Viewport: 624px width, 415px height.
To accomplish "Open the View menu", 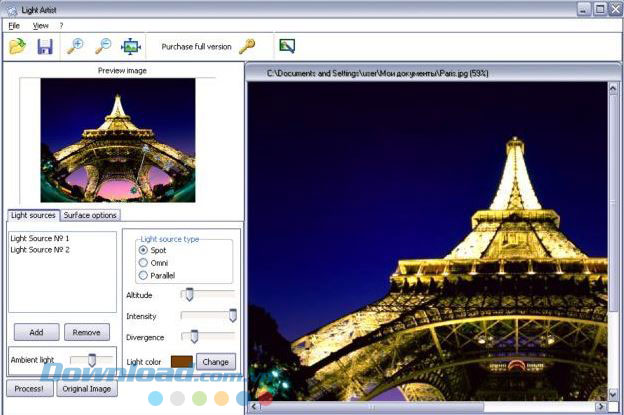I will click(40, 25).
